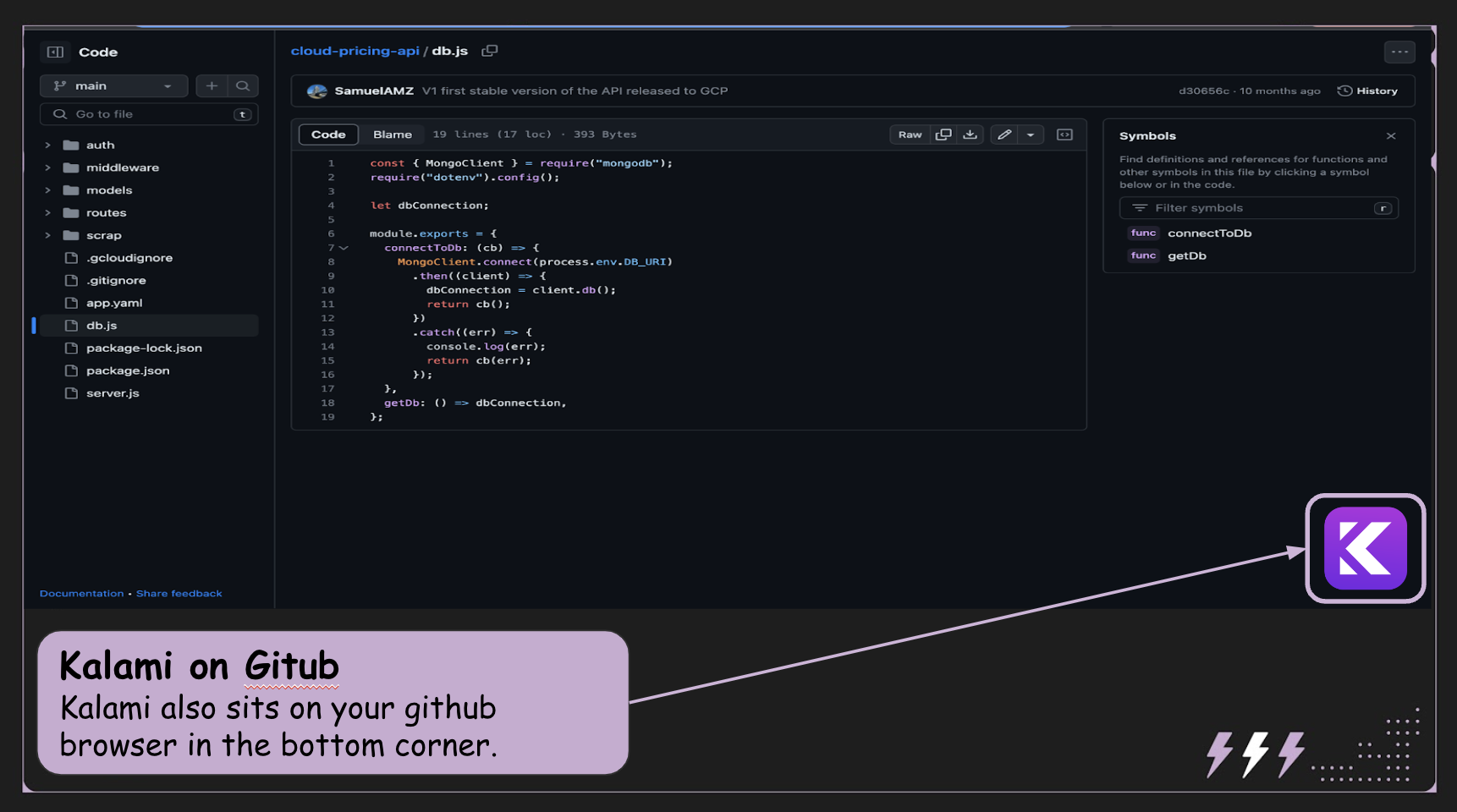Open more edit options dropdown arrow
1457x812 pixels.
click(x=1031, y=134)
